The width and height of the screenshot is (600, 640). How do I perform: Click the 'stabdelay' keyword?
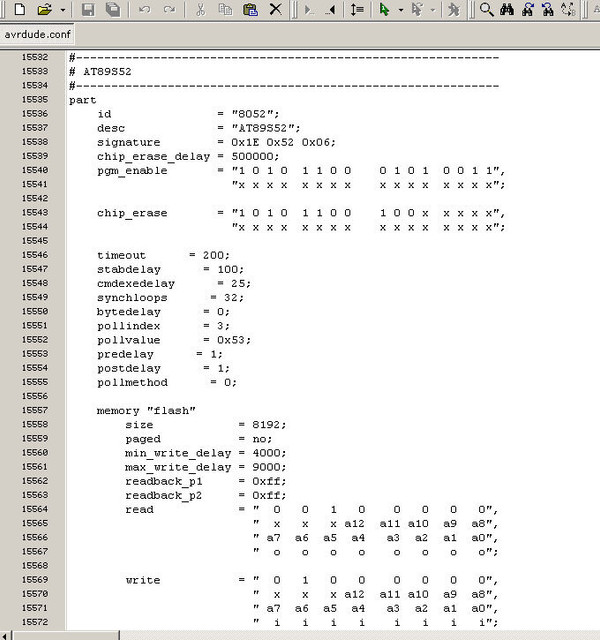[129, 269]
